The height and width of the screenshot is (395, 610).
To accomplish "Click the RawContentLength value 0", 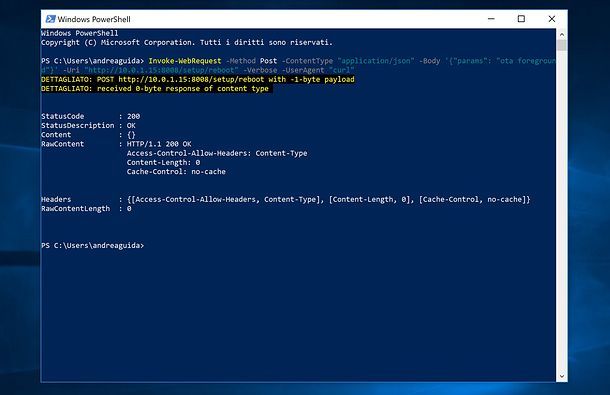I will [129, 209].
